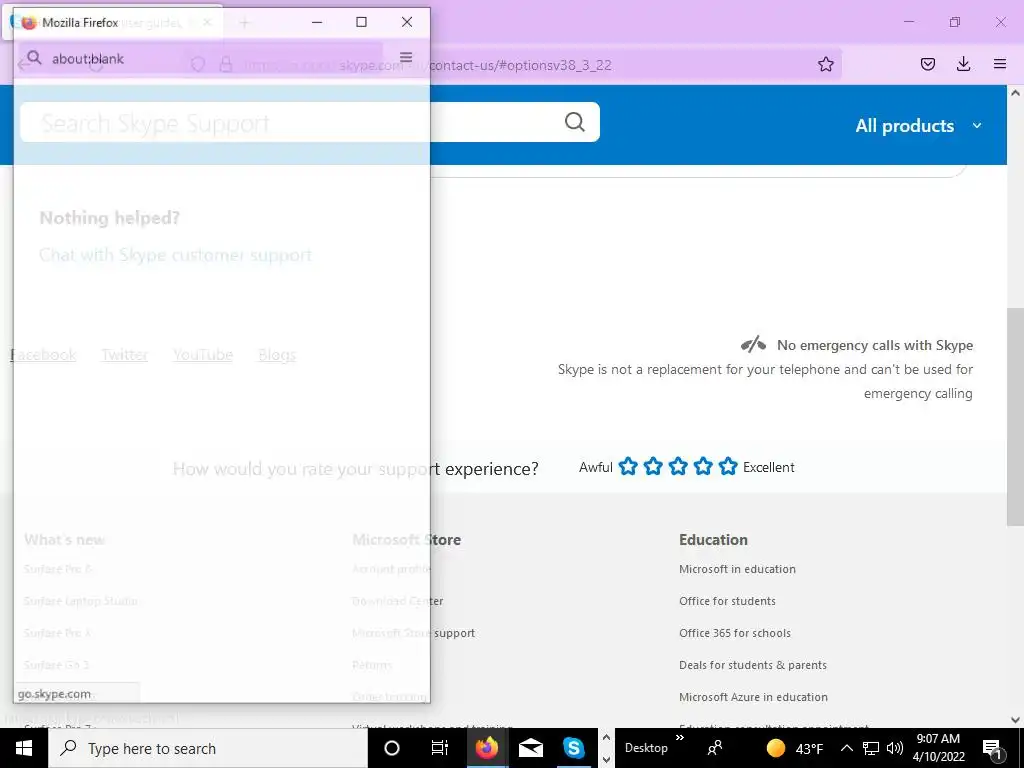
Task: Open the volume speaker tray icon
Action: (x=895, y=748)
